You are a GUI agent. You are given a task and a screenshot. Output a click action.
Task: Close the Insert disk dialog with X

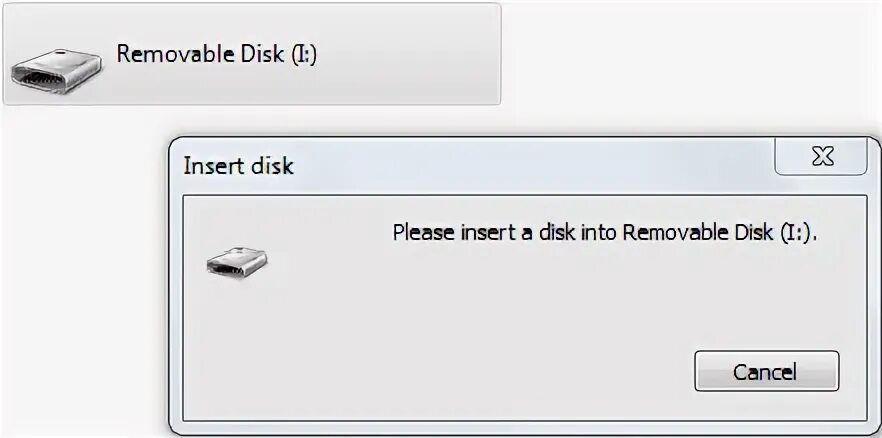pos(821,157)
